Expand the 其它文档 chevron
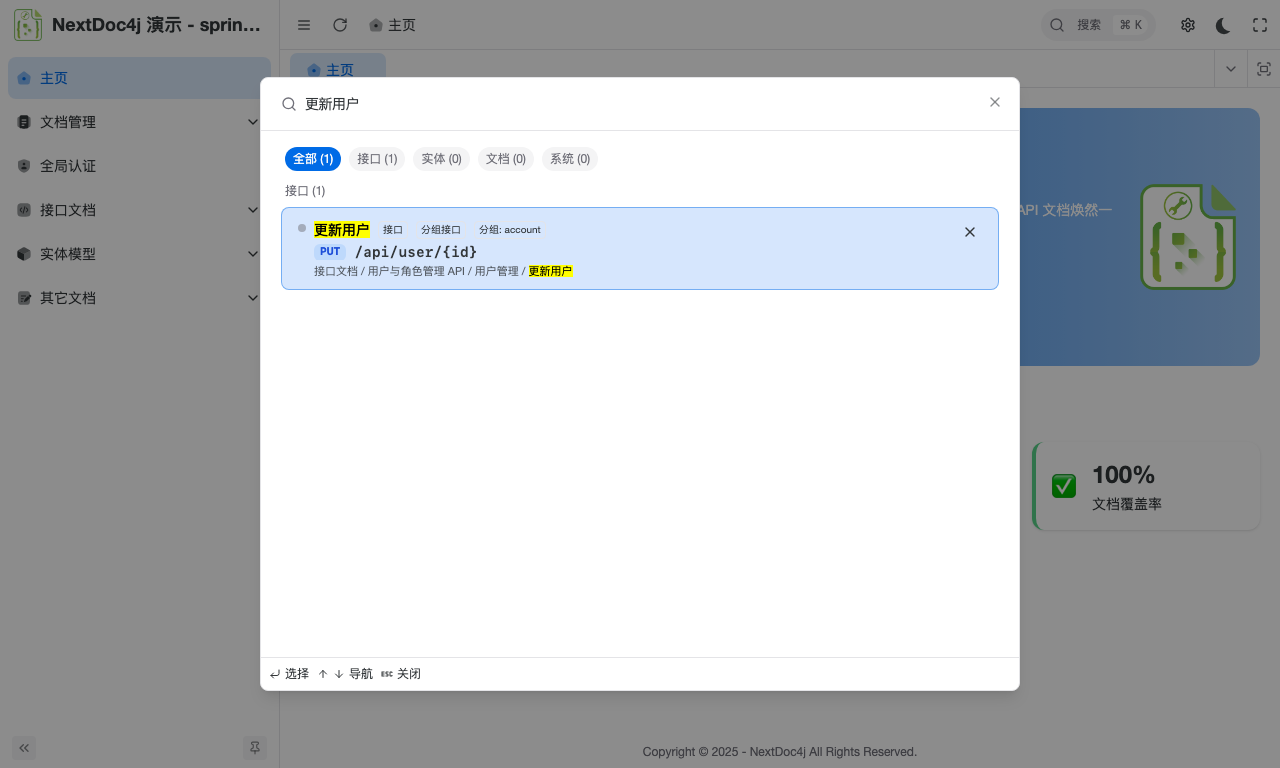 (x=253, y=298)
